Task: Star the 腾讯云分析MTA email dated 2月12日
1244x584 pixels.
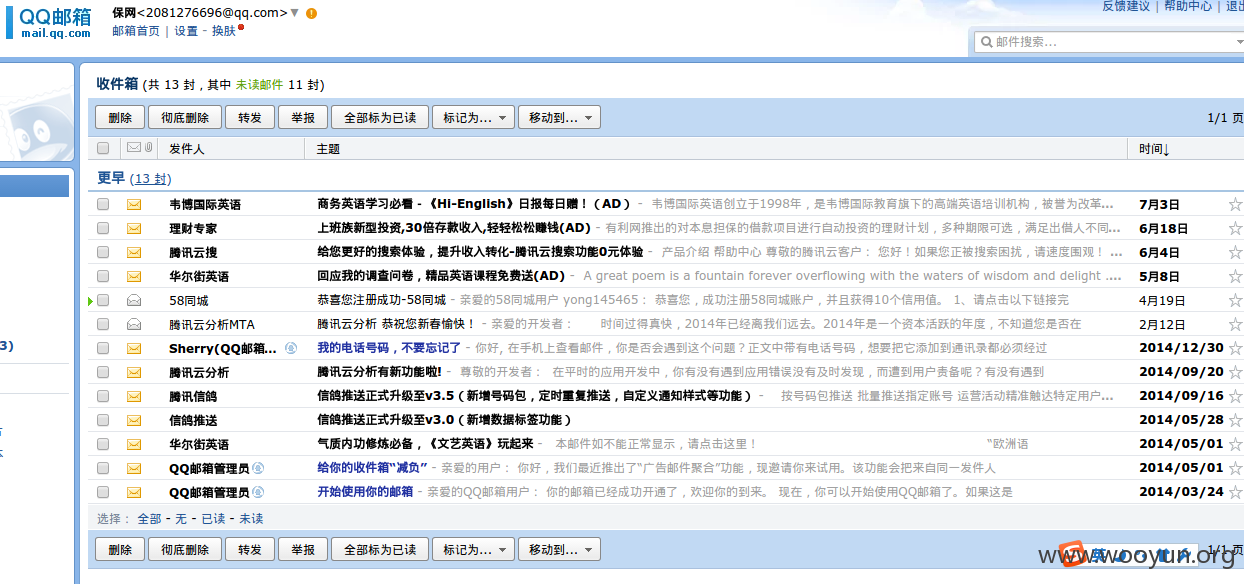Action: (1235, 324)
